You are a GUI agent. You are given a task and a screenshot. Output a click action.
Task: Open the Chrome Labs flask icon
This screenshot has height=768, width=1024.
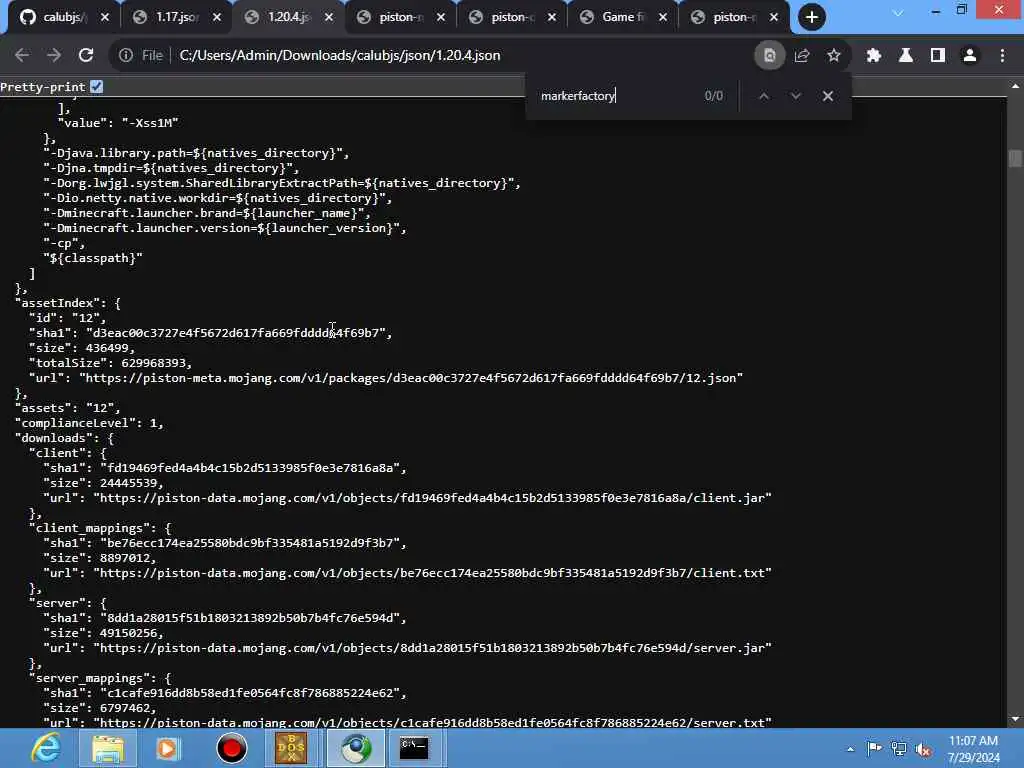pos(906,56)
